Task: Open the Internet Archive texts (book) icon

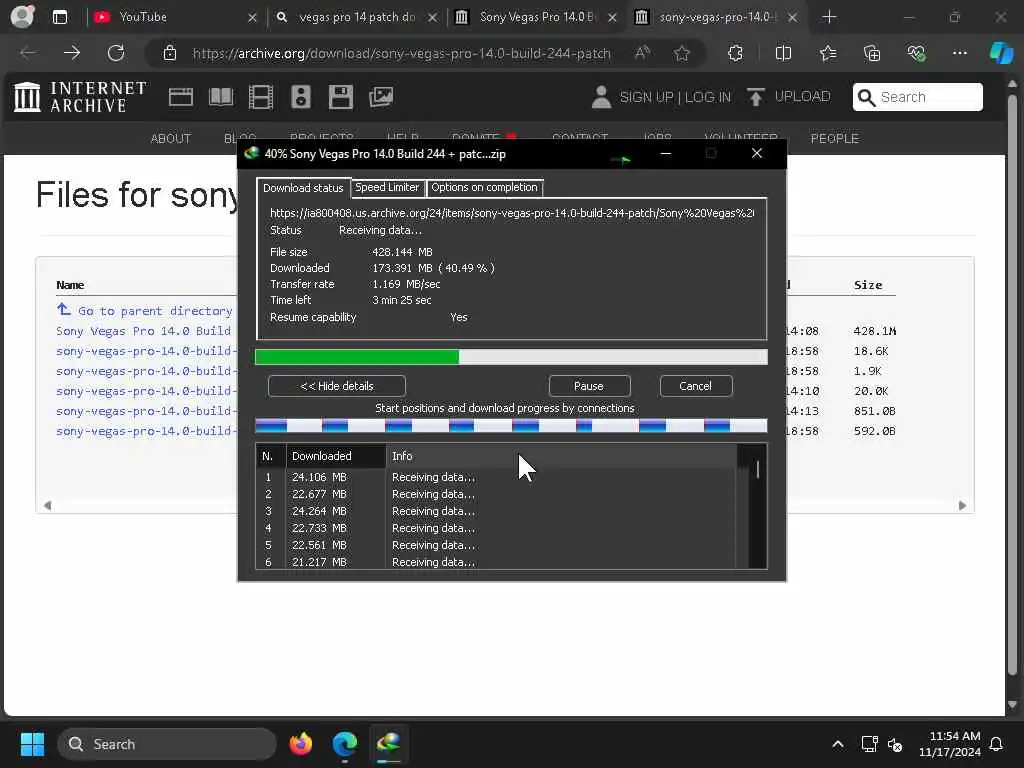Action: [x=221, y=97]
